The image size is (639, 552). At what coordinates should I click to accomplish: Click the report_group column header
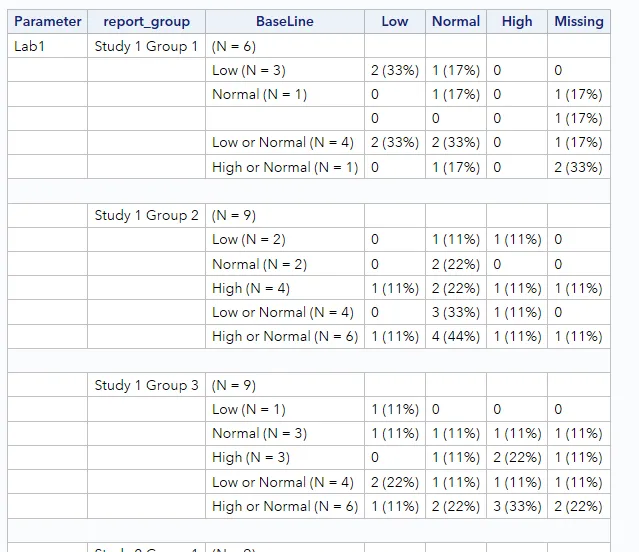tap(146, 21)
